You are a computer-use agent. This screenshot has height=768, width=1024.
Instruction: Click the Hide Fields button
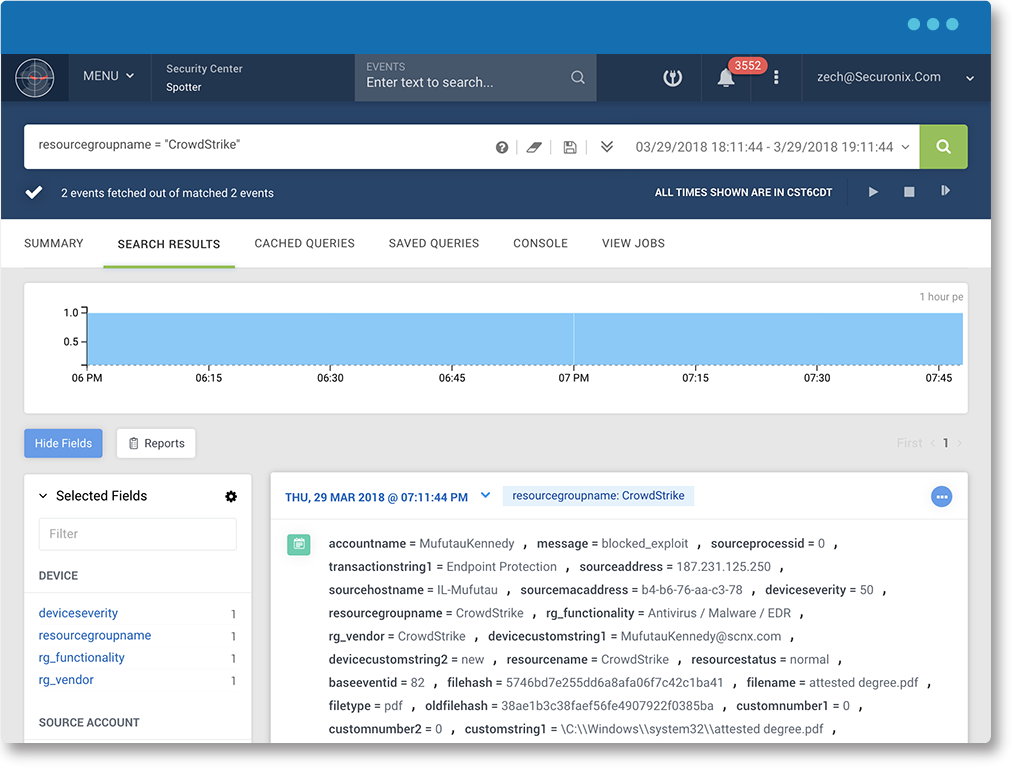63,443
